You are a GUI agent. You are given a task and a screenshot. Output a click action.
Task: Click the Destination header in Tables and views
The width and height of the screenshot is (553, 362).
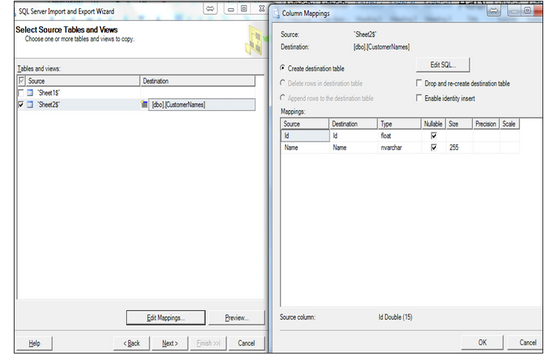(198, 81)
